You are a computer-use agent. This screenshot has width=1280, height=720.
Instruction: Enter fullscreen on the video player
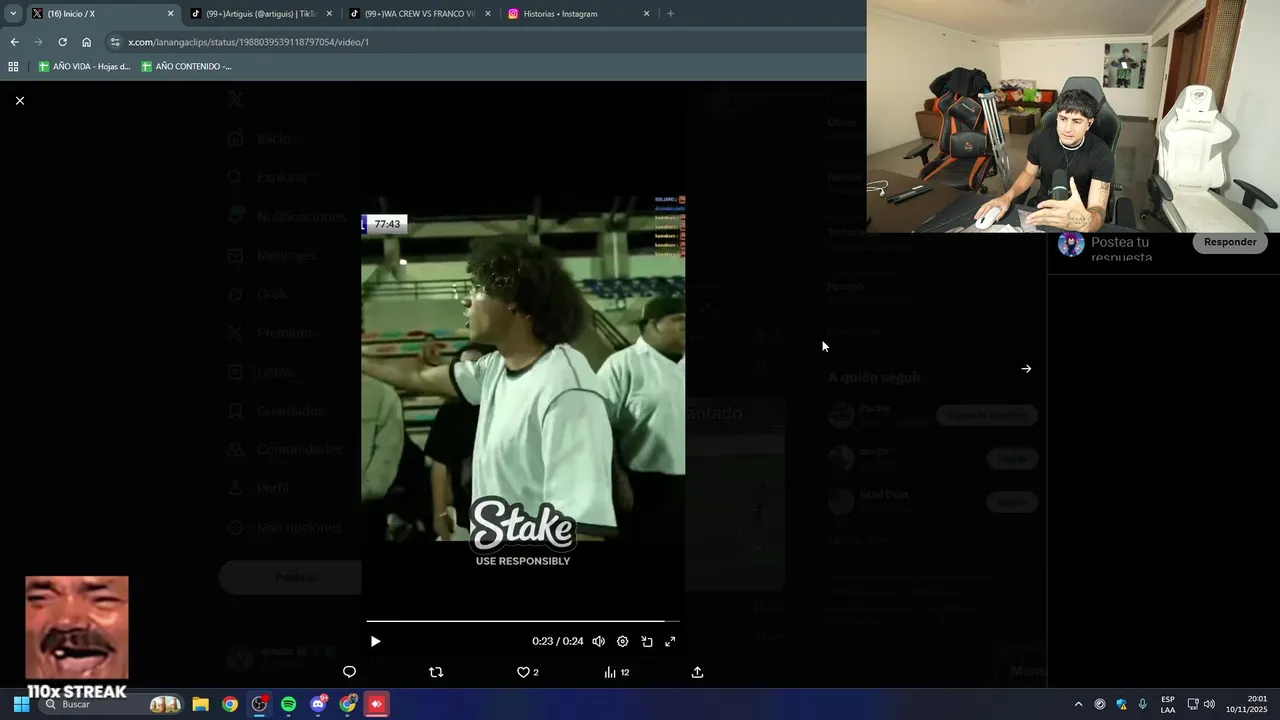click(670, 642)
